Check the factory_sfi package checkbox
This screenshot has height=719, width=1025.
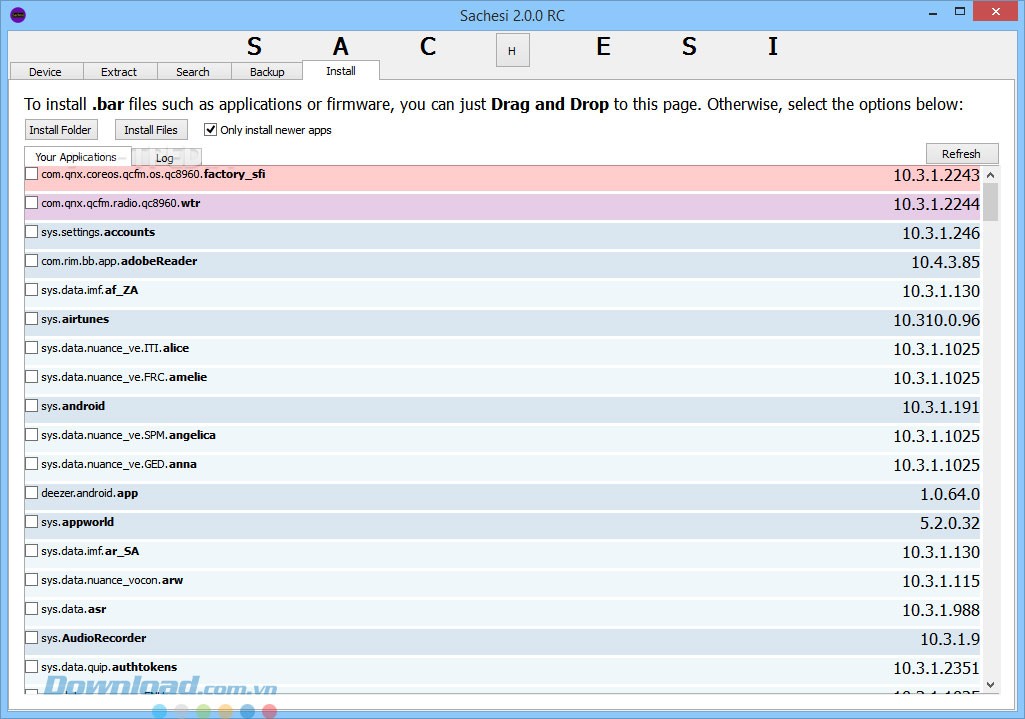(x=32, y=174)
